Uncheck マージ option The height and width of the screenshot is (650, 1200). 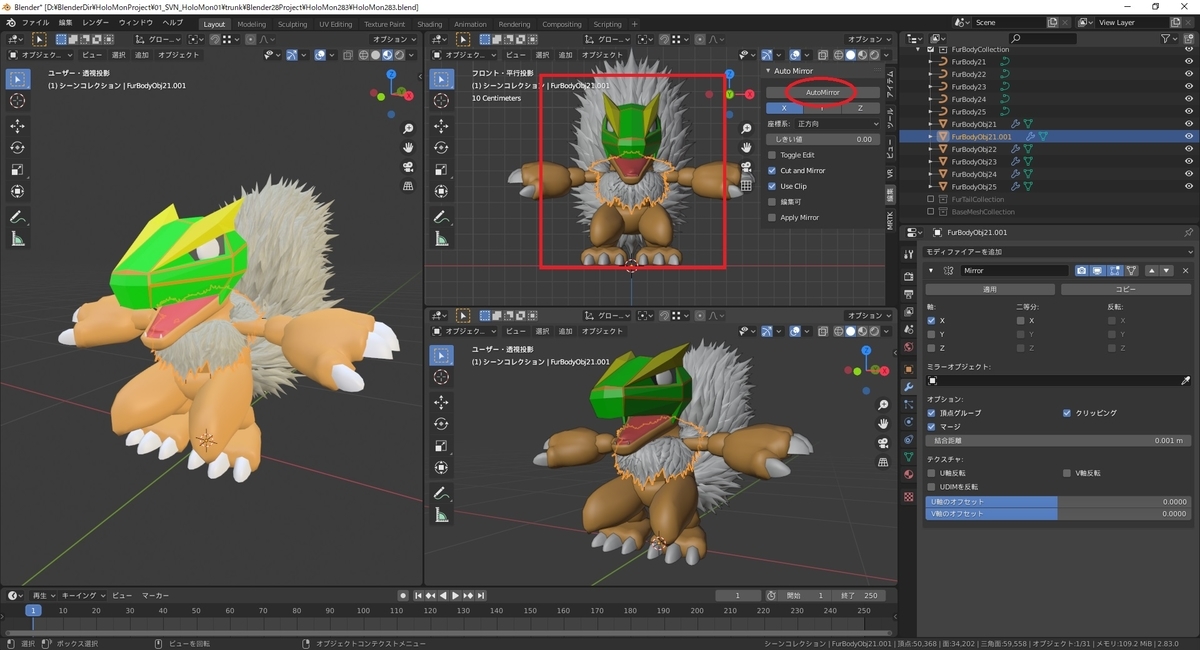[x=932, y=426]
